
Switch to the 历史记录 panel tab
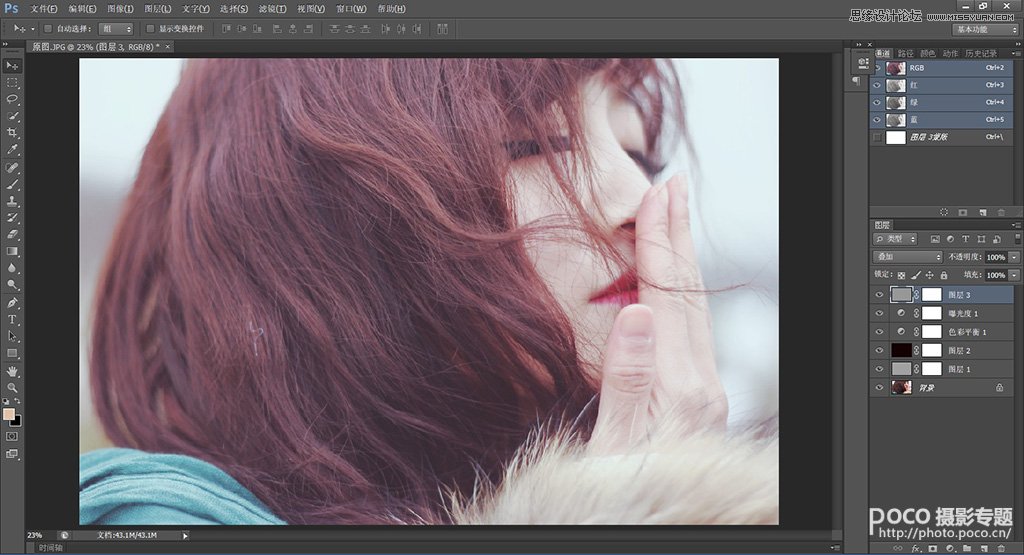click(983, 53)
